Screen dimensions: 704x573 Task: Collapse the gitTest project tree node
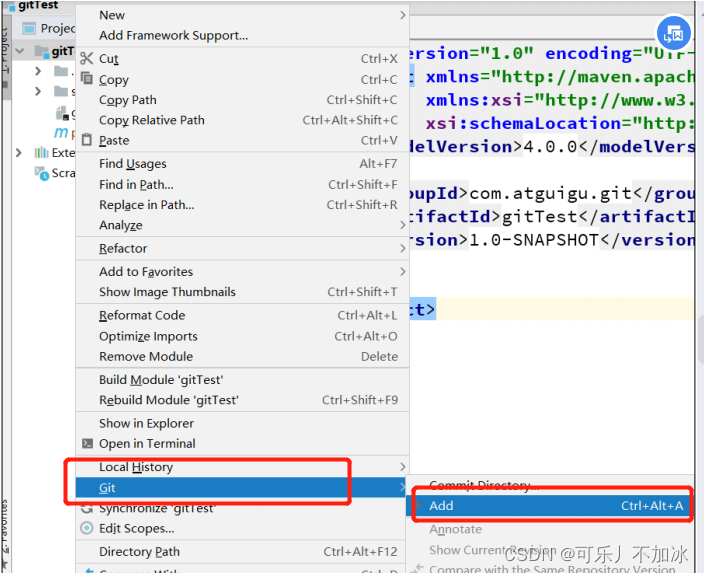point(20,51)
